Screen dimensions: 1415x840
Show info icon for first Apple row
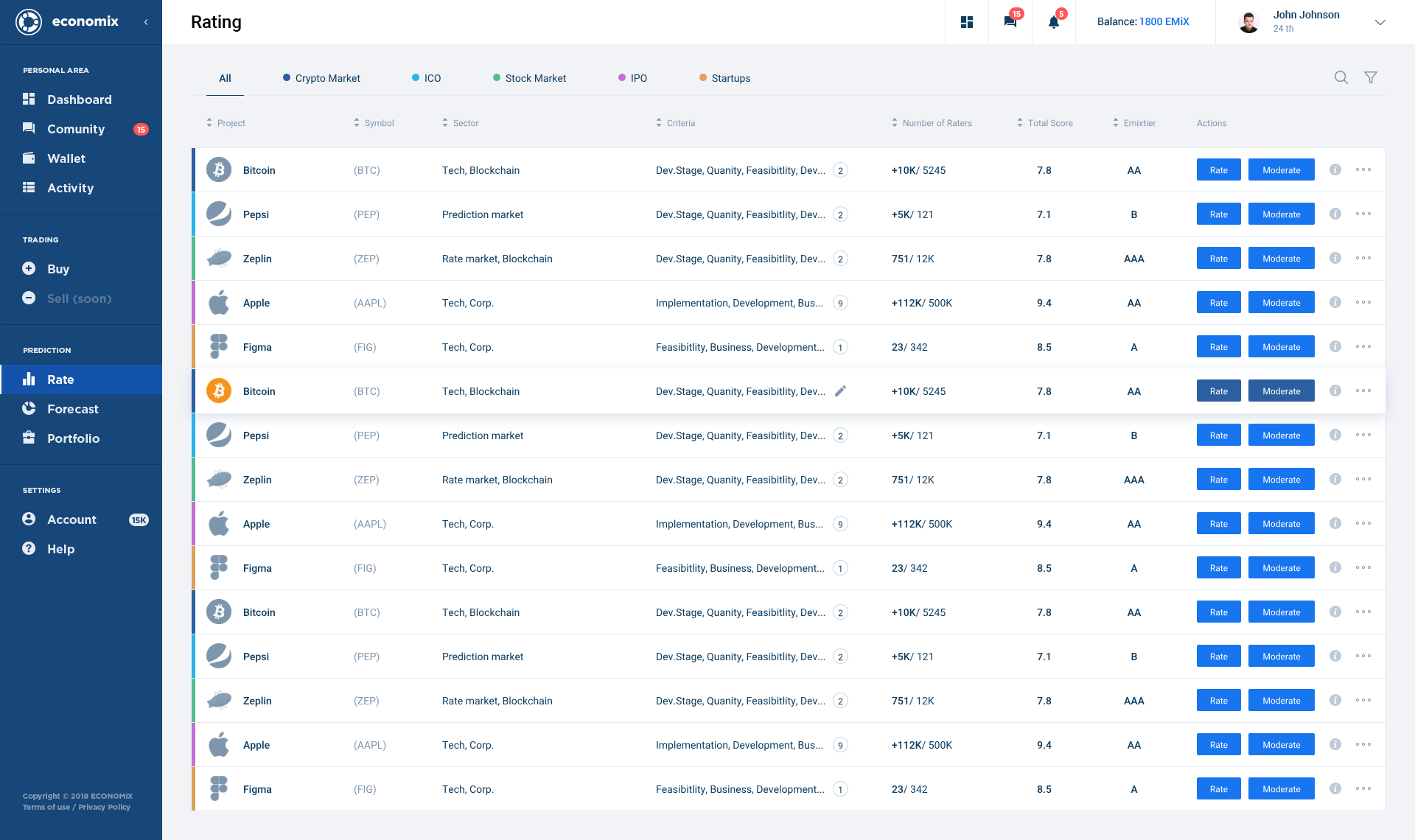coord(1335,302)
